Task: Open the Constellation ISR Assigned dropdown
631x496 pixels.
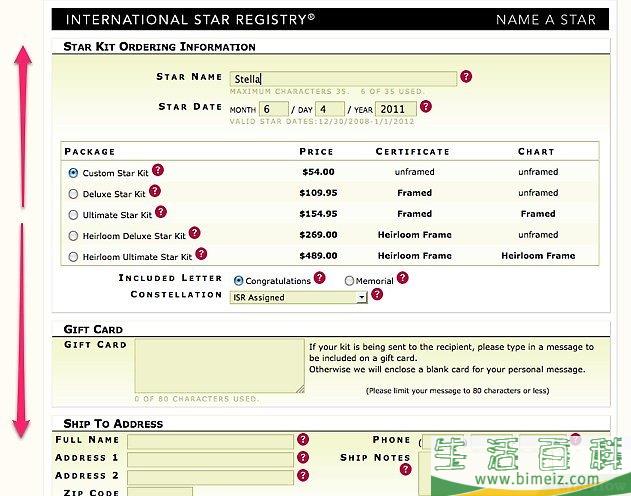Action: point(298,297)
